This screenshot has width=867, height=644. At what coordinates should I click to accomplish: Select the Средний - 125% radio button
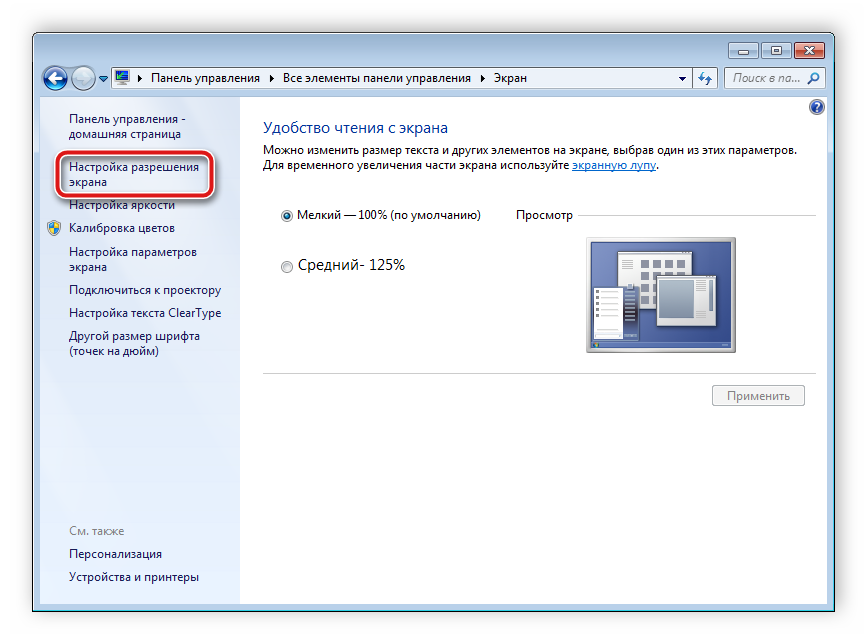coord(287,267)
